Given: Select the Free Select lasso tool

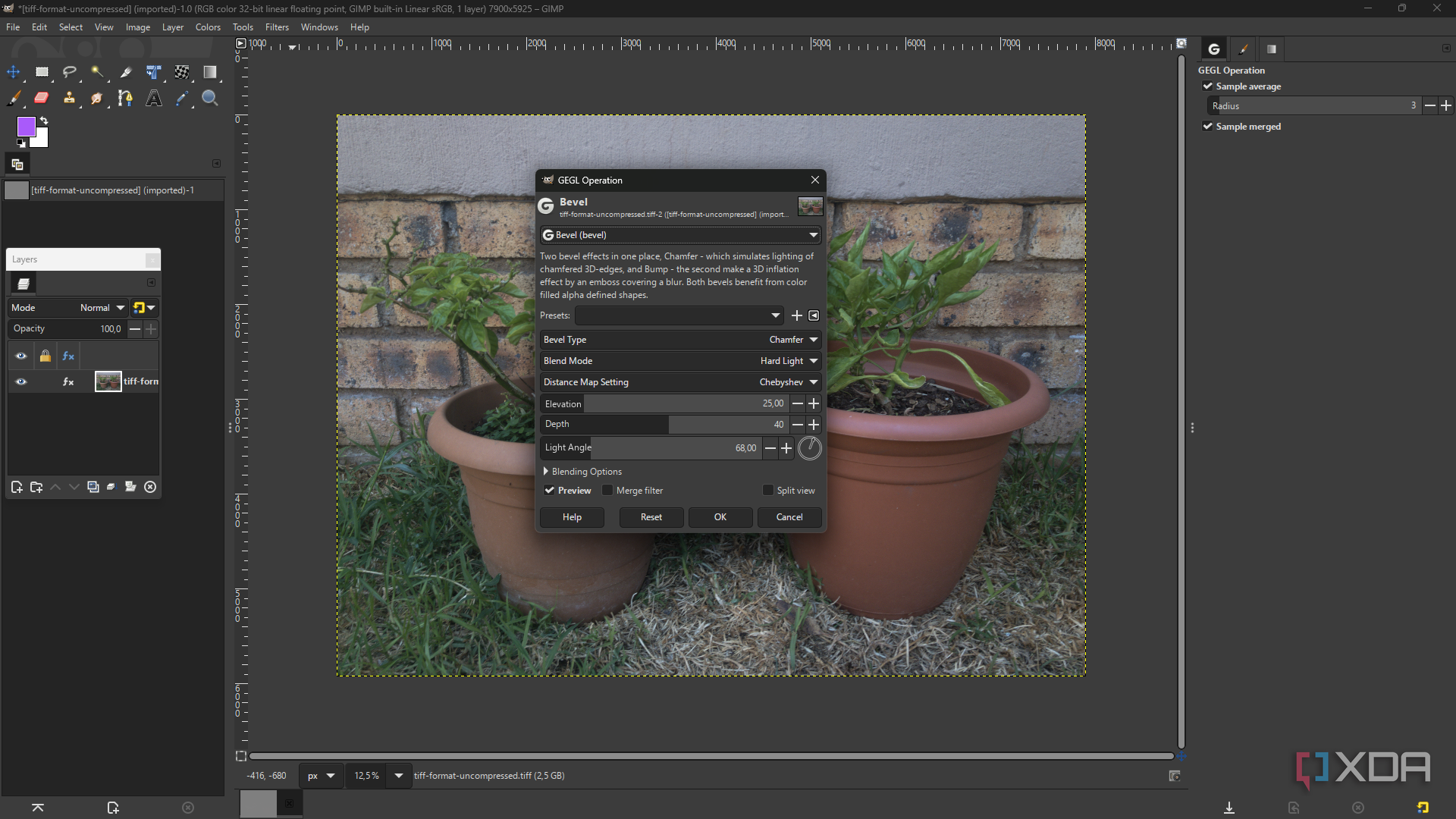Looking at the screenshot, I should coord(70,72).
